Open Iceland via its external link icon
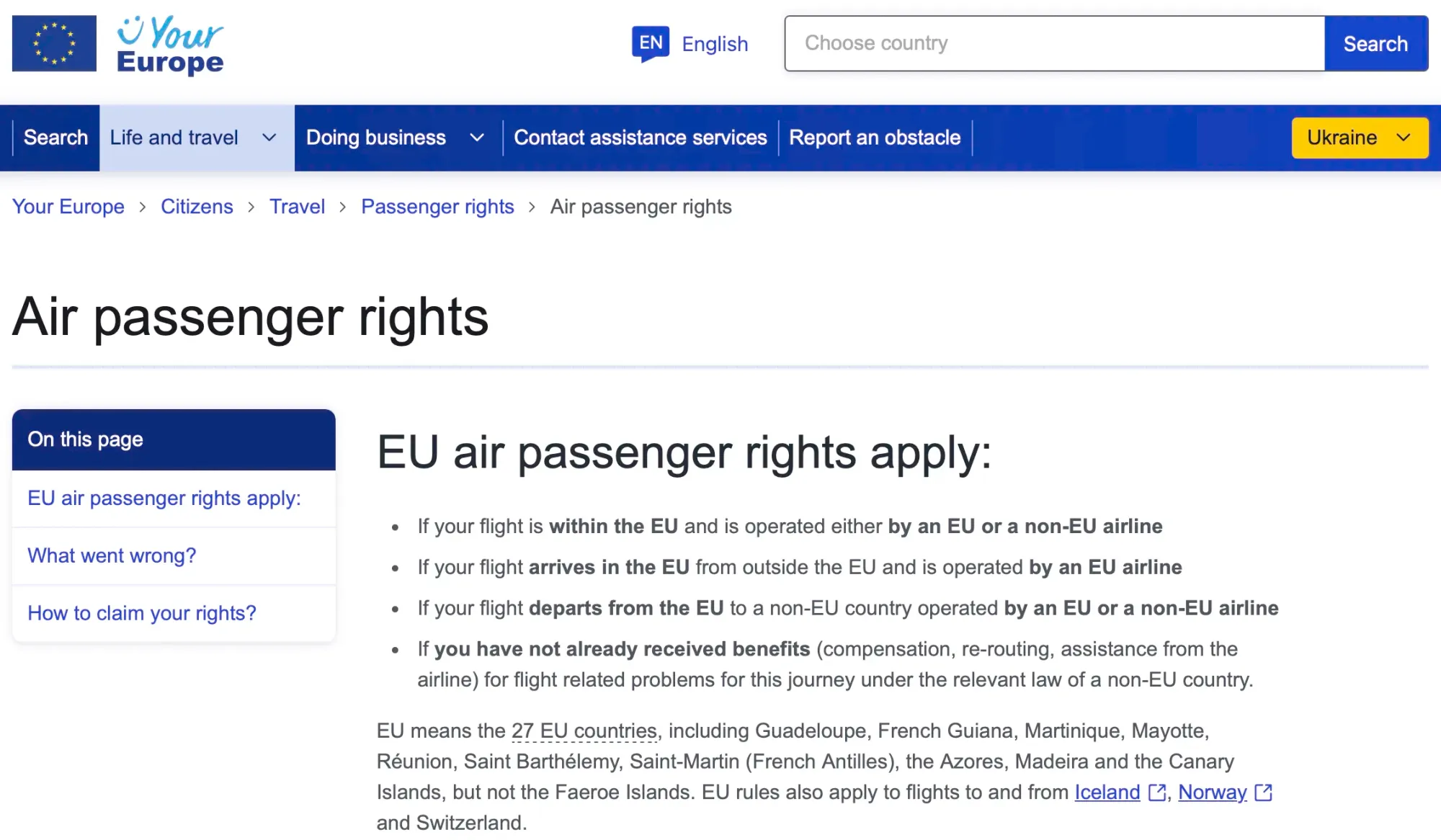1441x840 pixels. click(x=1156, y=792)
